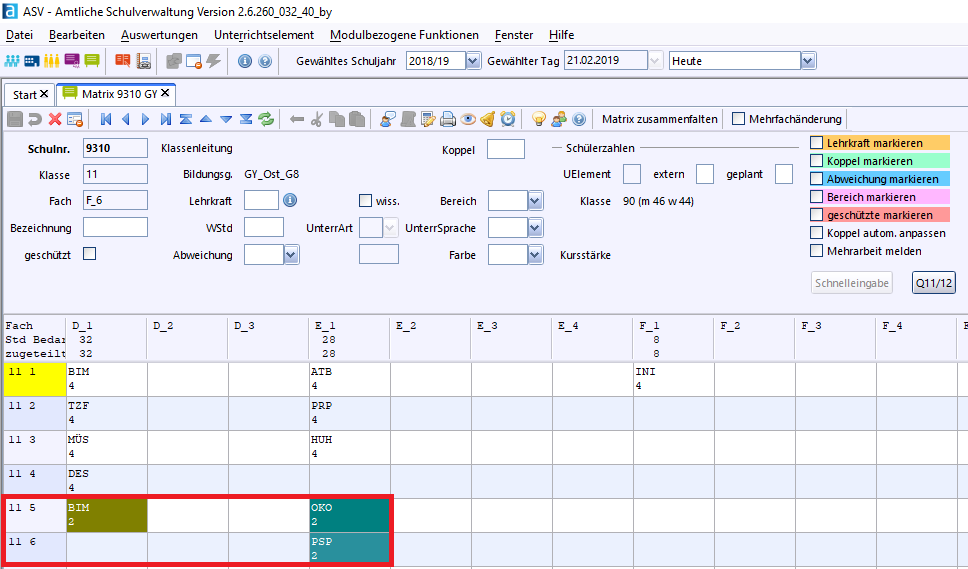Viewport: 968px width, 569px height.
Task: Click the green matrix board toolbar icon
Action: coord(92,60)
